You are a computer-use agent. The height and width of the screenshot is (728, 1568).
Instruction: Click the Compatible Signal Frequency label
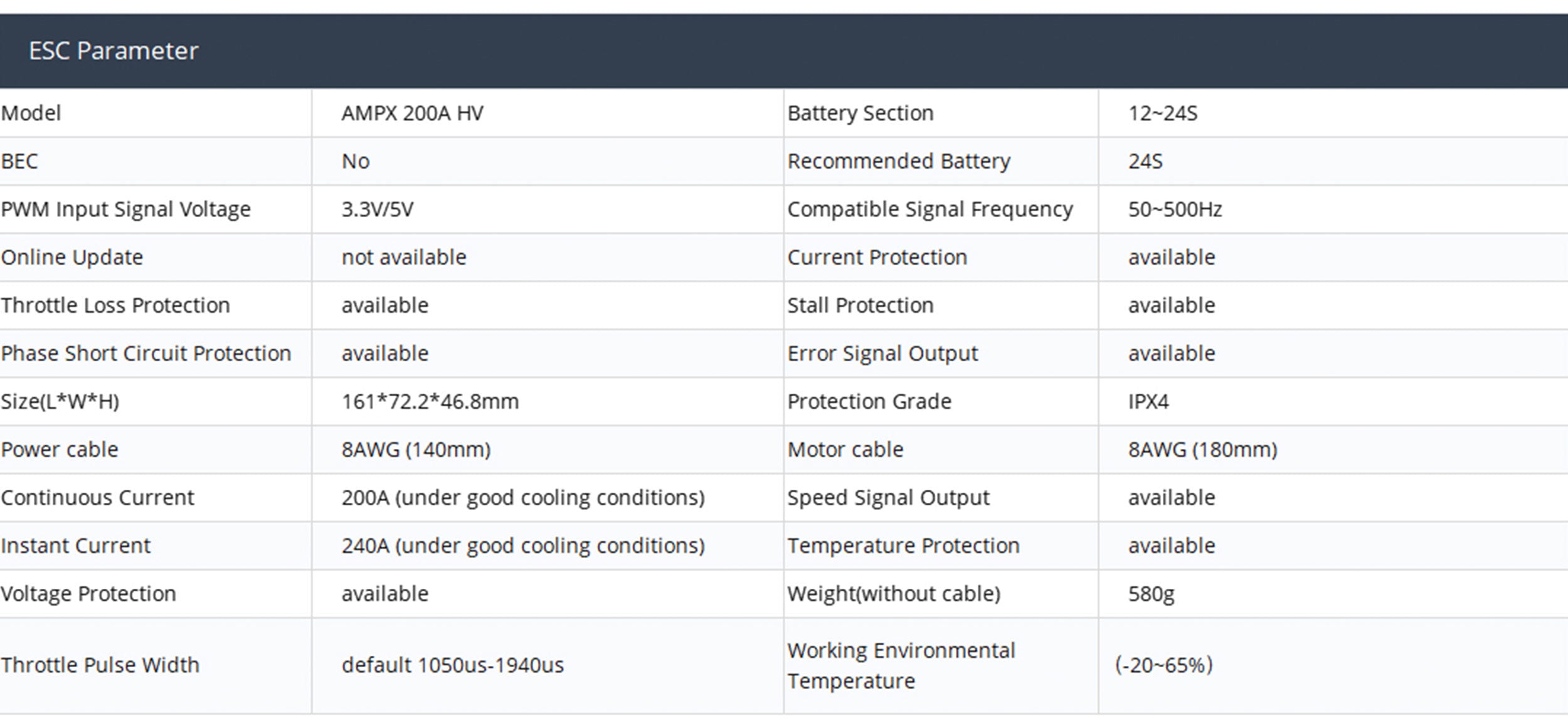(x=930, y=209)
